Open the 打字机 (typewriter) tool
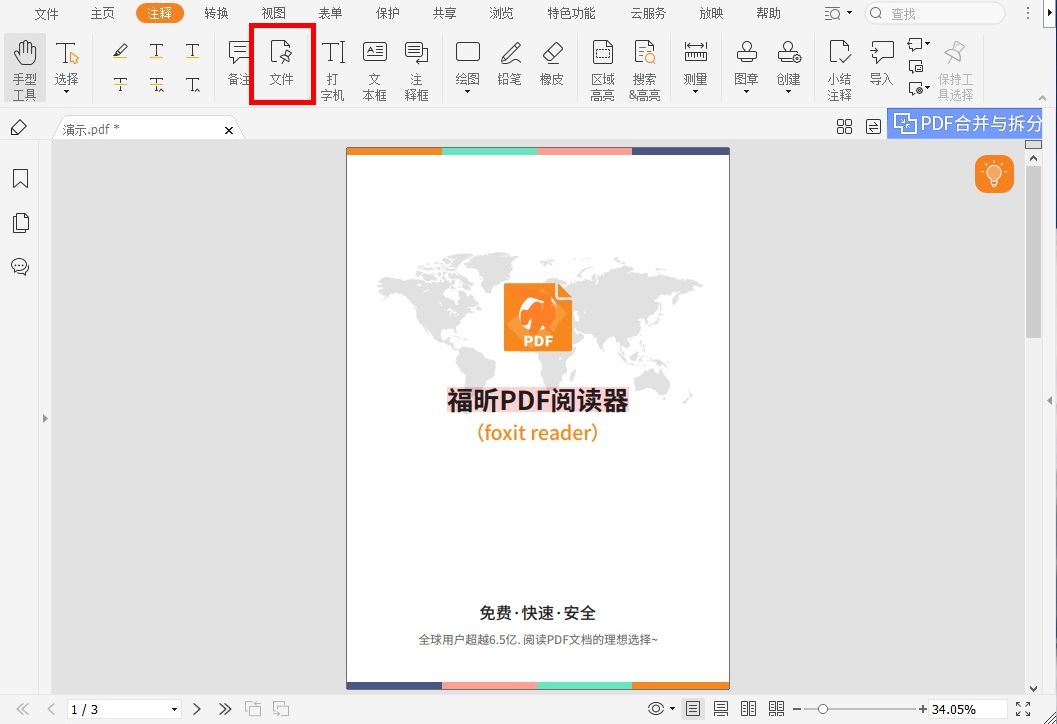The image size is (1057, 724). (x=332, y=66)
